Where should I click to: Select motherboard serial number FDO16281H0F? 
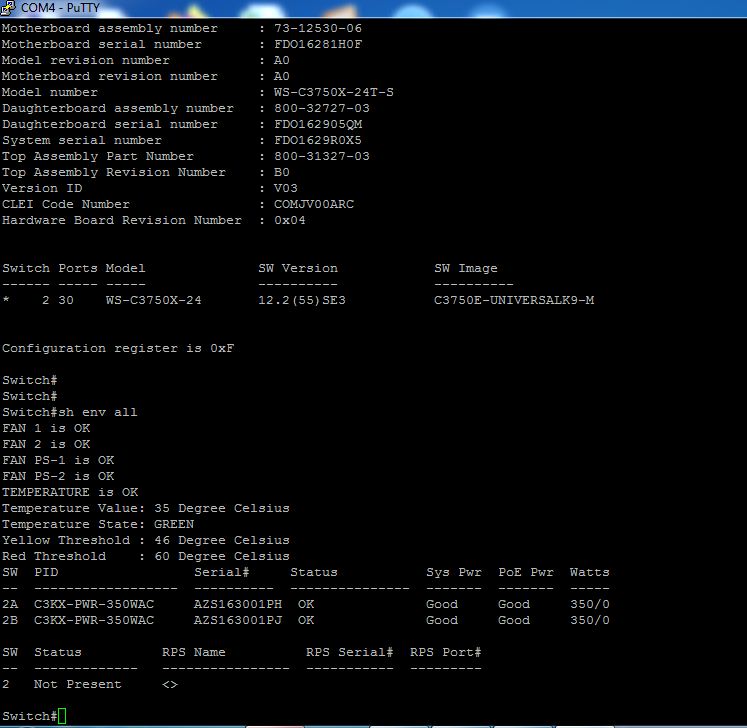318,44
